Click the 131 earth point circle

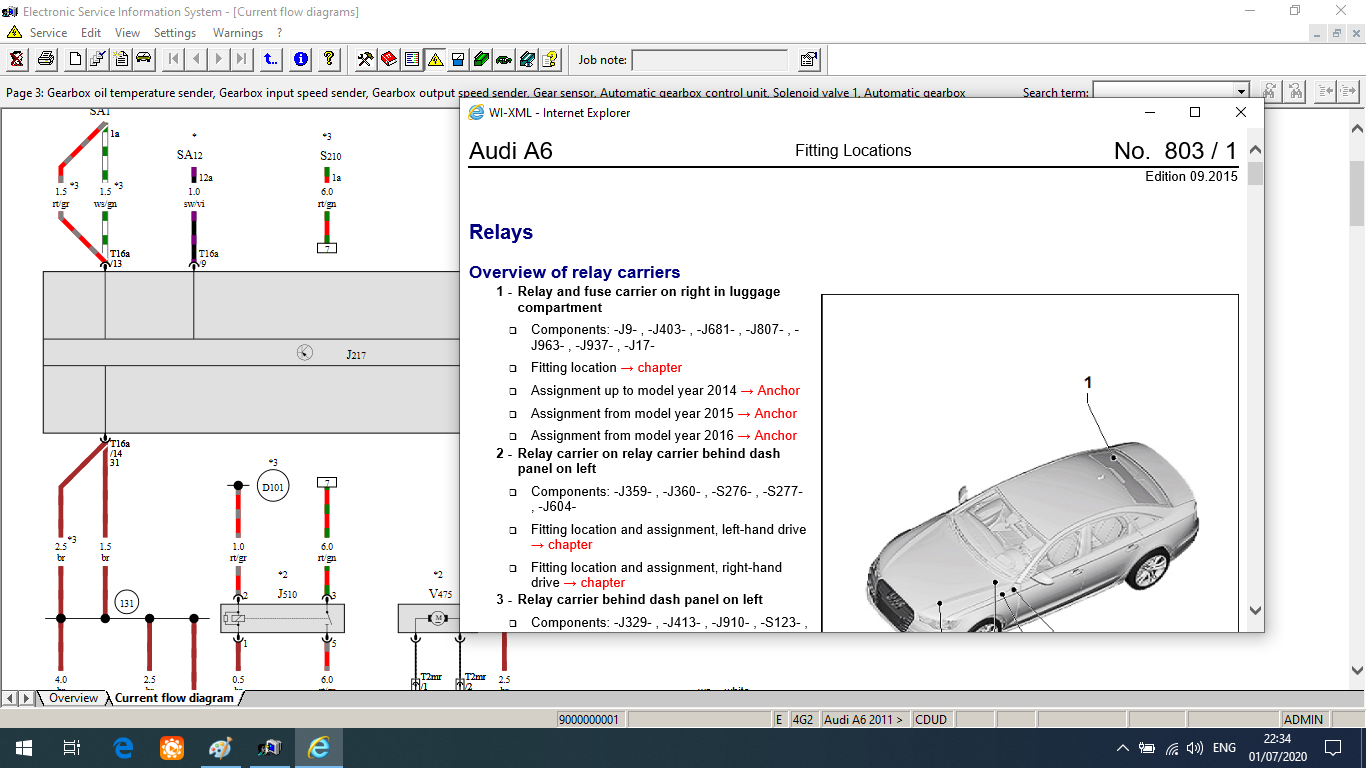(x=126, y=601)
